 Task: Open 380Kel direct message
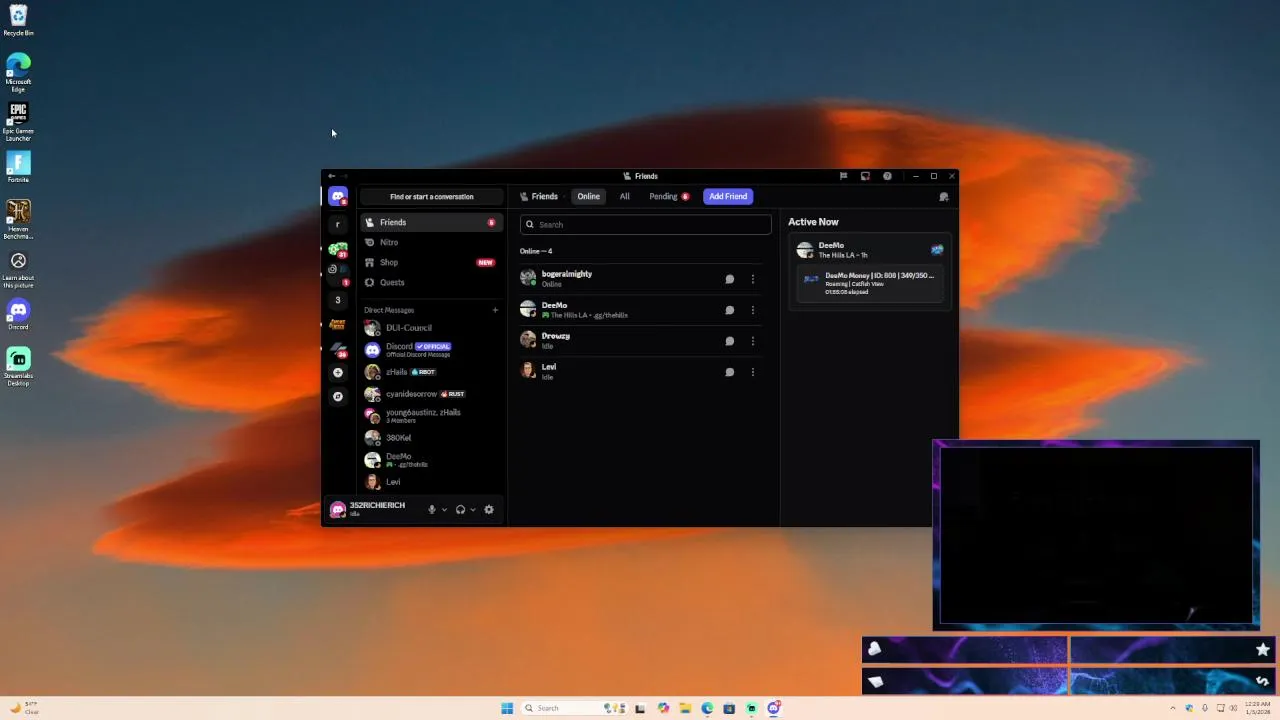(x=432, y=438)
